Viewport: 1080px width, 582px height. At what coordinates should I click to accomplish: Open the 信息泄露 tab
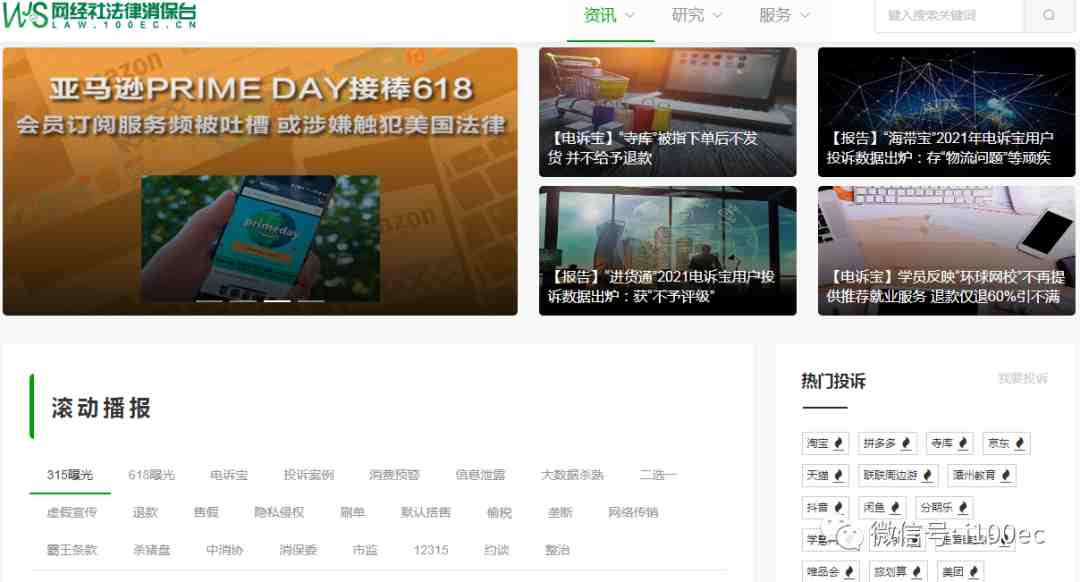coord(480,475)
